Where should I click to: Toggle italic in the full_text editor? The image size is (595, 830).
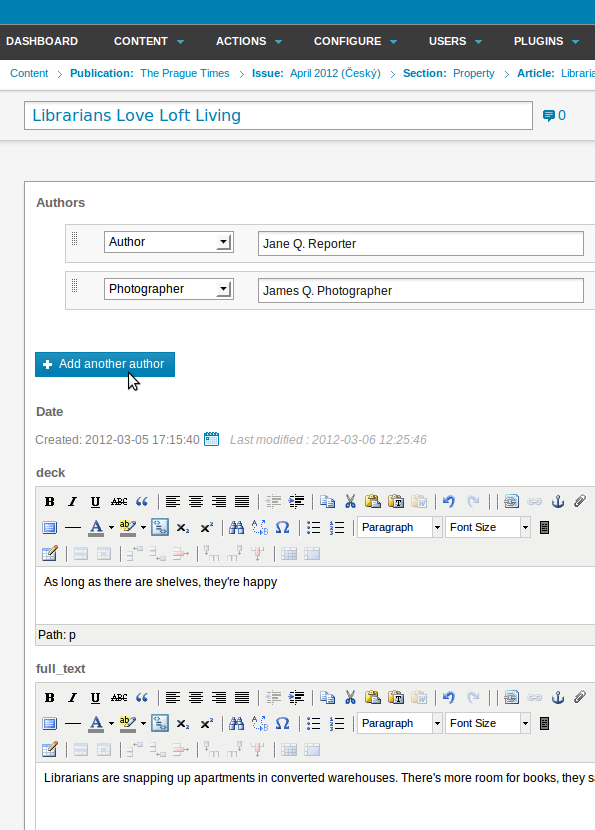pos(73,697)
